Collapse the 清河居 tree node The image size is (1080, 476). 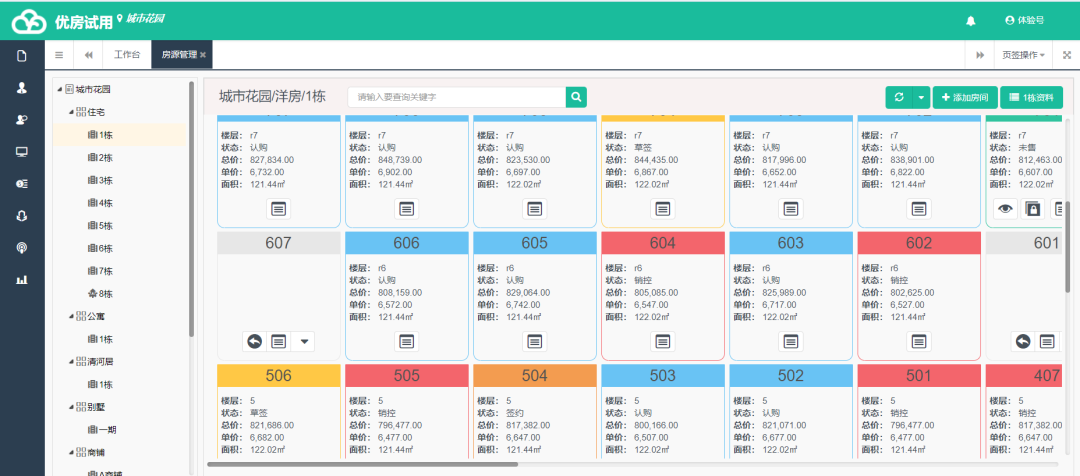71,362
